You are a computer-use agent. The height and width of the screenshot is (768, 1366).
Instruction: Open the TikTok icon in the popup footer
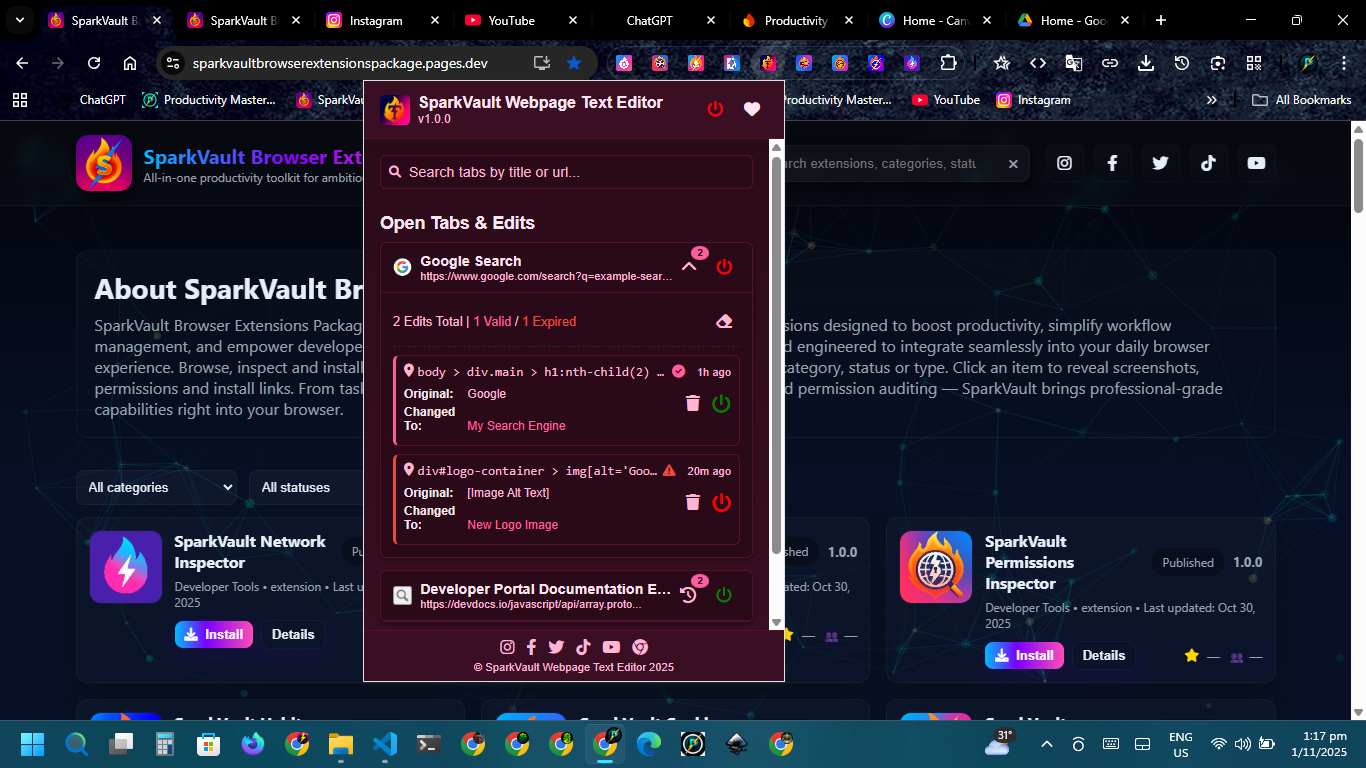[x=583, y=647]
